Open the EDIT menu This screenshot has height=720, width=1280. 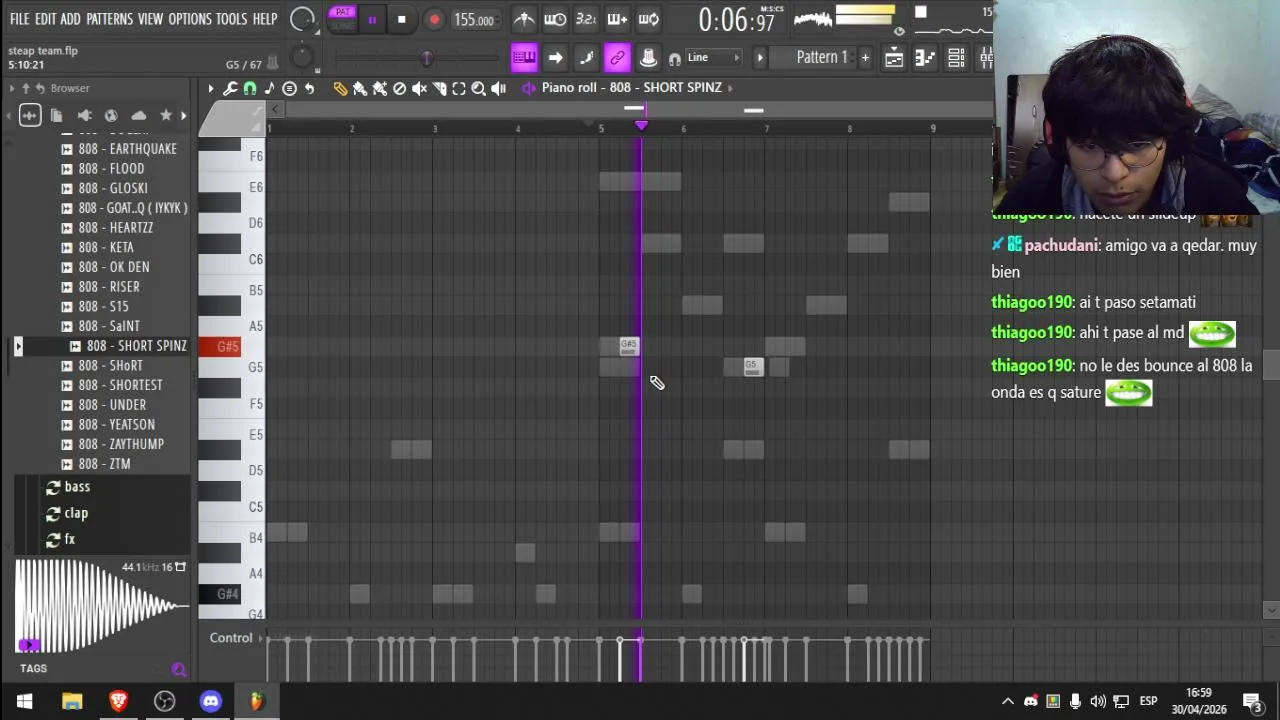coord(45,19)
